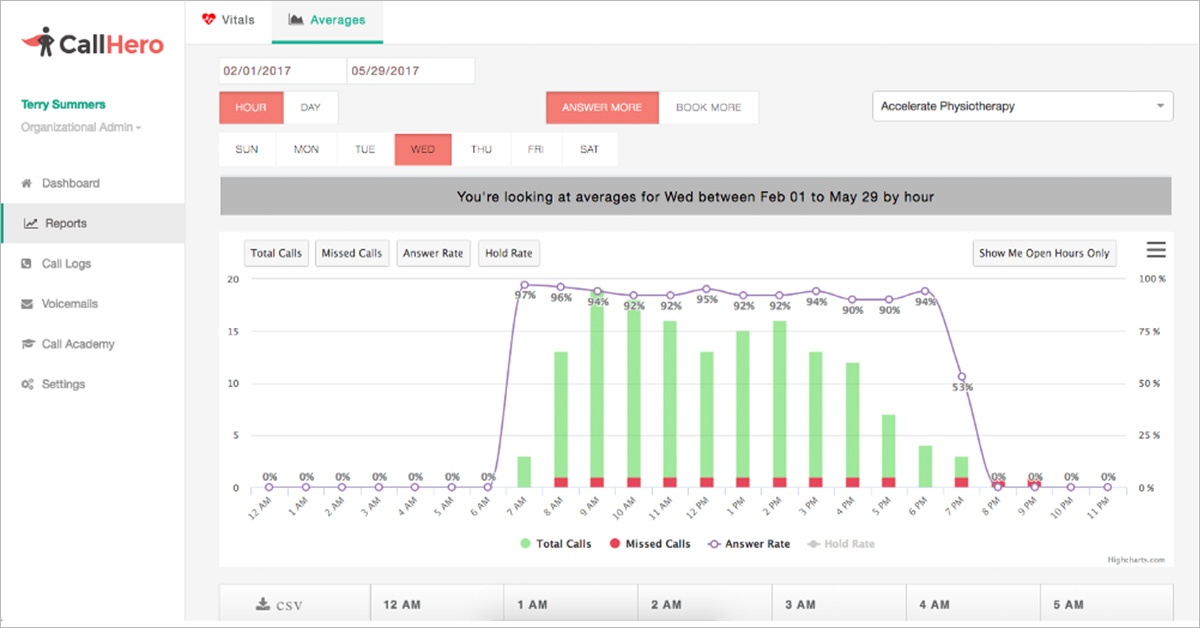This screenshot has height=628, width=1200.
Task: Toggle Answer Rate series in legend
Action: (x=751, y=544)
